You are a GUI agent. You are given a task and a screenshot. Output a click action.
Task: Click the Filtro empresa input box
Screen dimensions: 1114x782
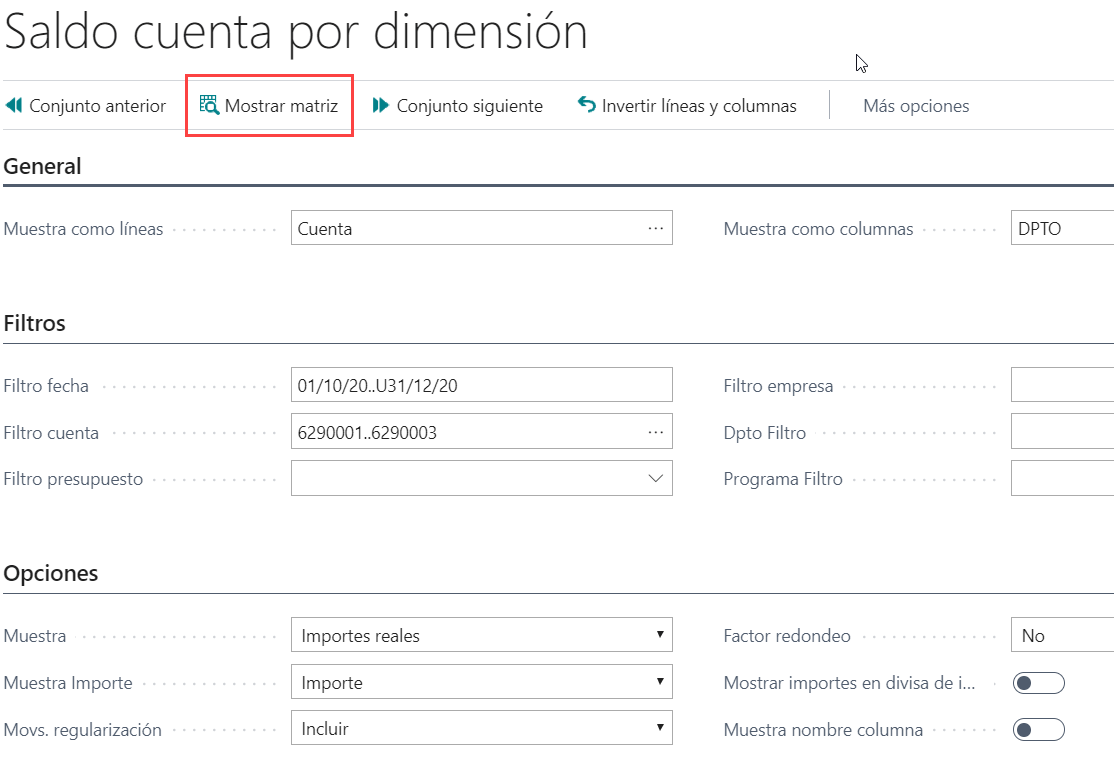(1061, 386)
